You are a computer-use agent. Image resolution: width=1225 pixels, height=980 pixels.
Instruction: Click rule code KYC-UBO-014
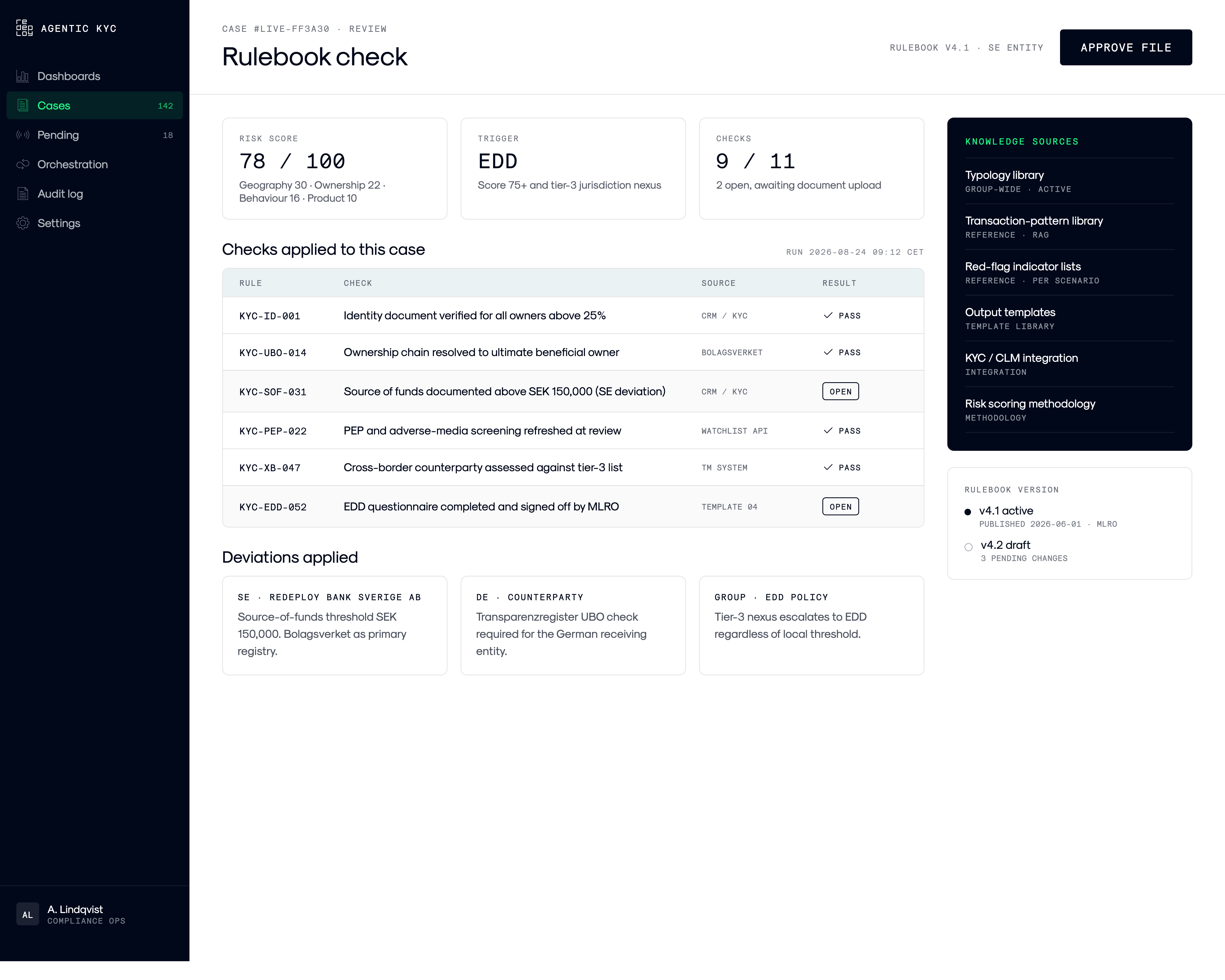pyautogui.click(x=273, y=353)
